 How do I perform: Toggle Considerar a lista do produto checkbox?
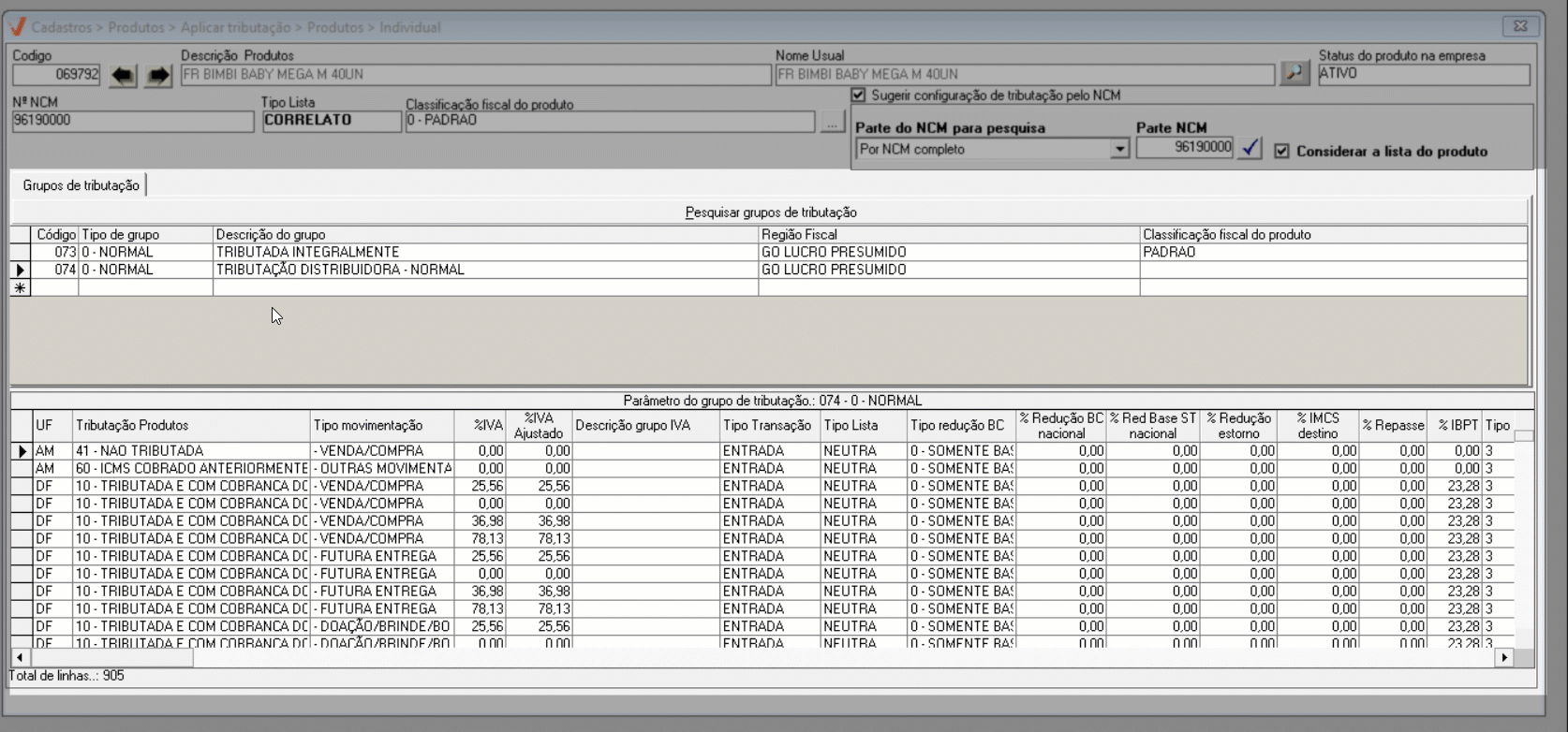(1281, 151)
